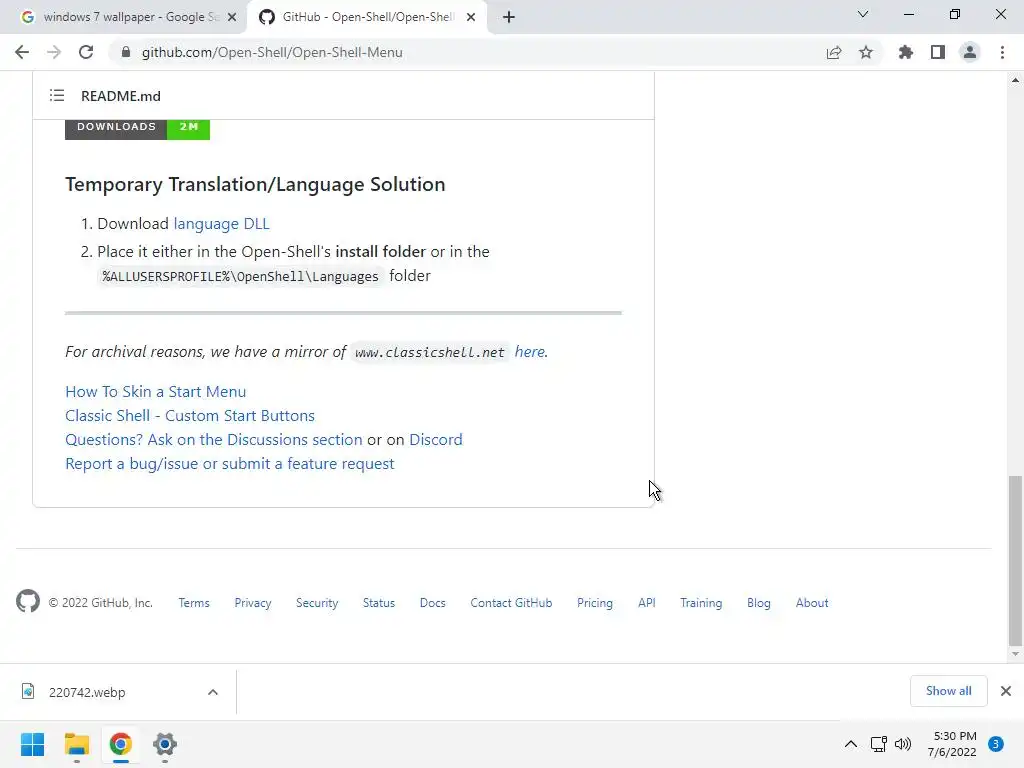Open the classicshell.net mirror 'here' link

(x=530, y=351)
